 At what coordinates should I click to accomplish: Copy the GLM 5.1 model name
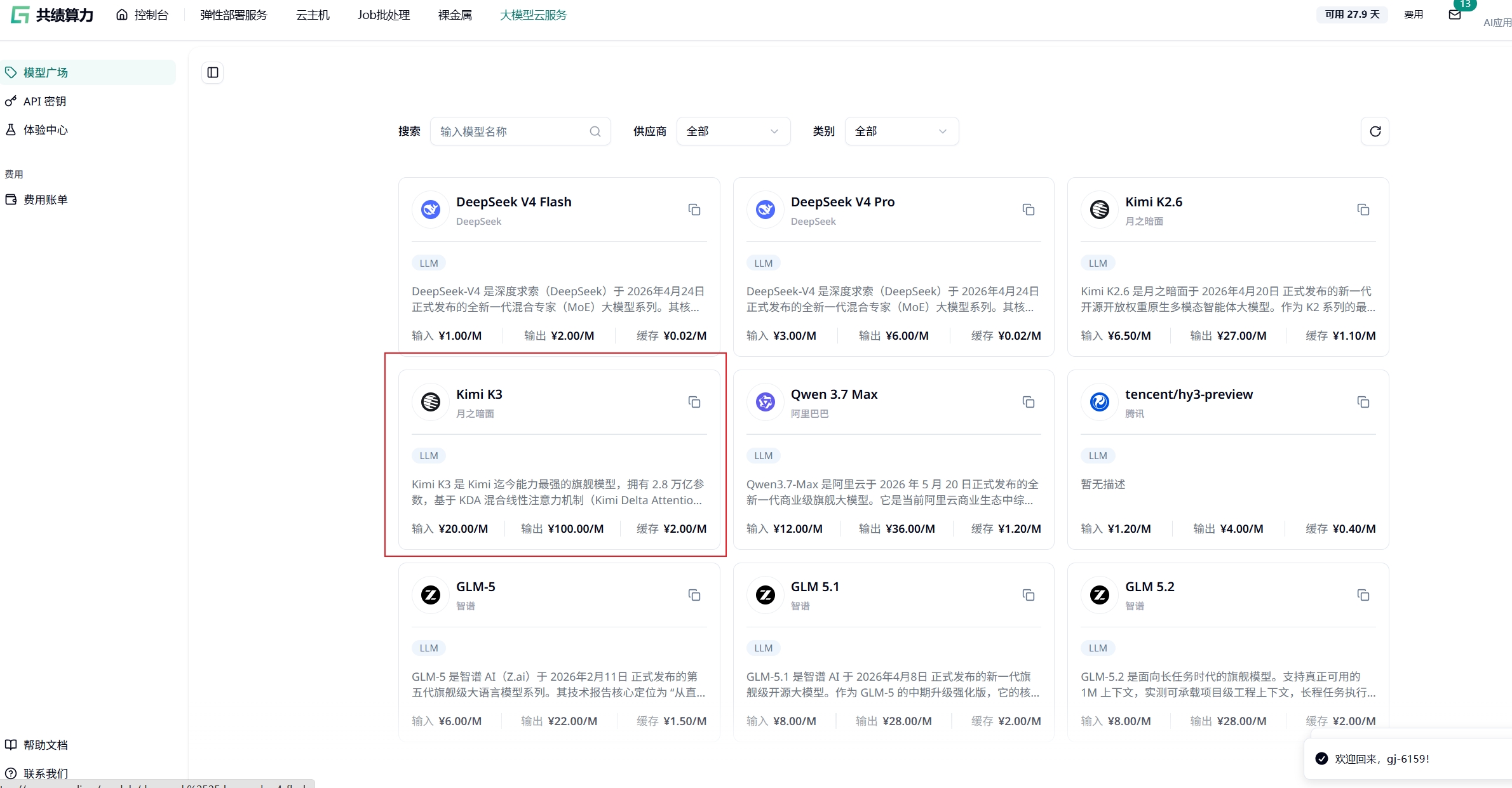1029,595
